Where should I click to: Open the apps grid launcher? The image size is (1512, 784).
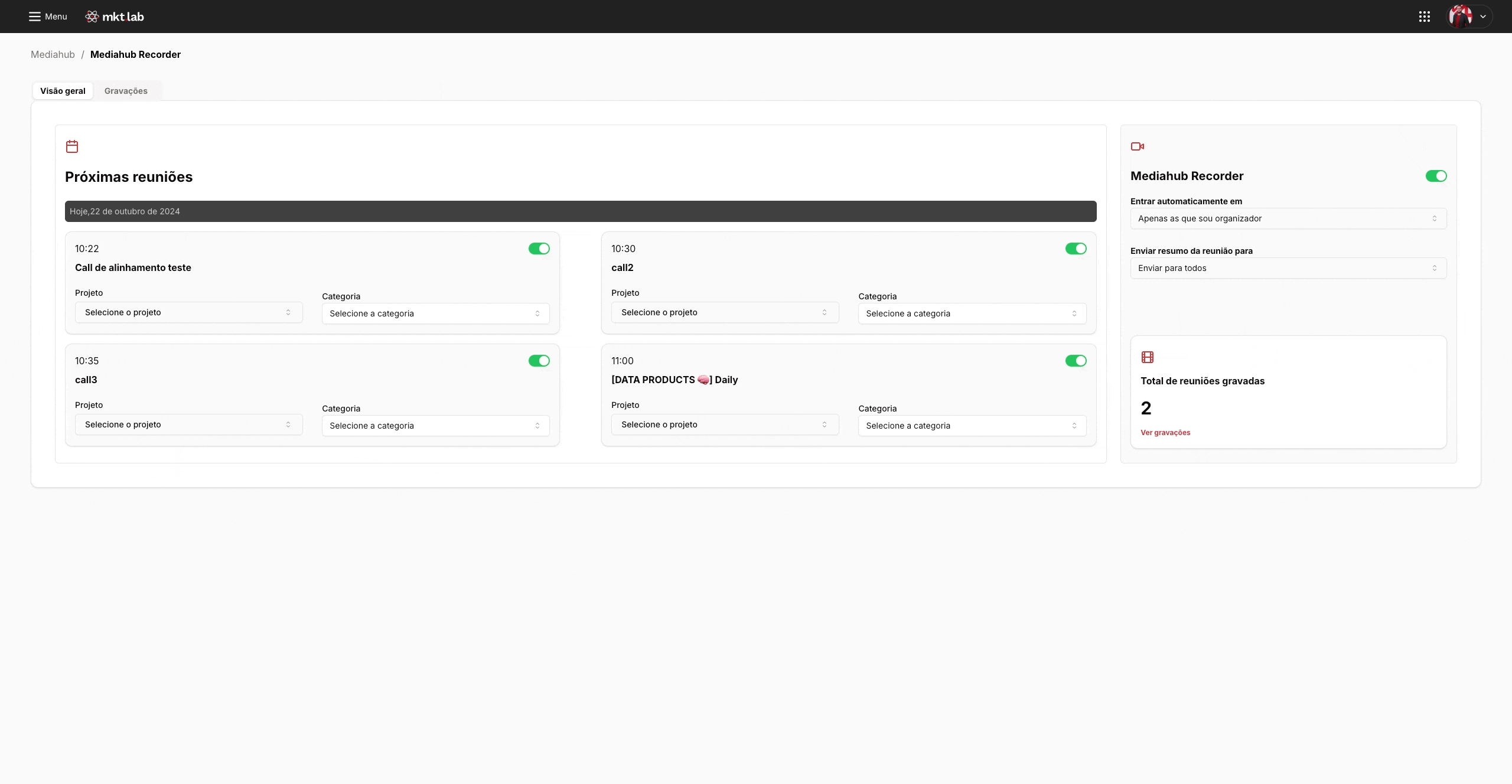coord(1425,17)
